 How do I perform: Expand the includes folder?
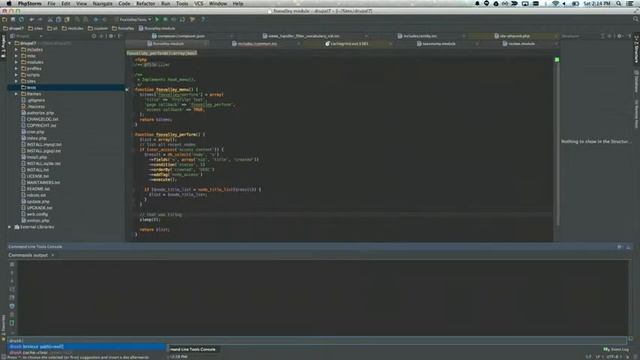pyautogui.click(x=16, y=49)
